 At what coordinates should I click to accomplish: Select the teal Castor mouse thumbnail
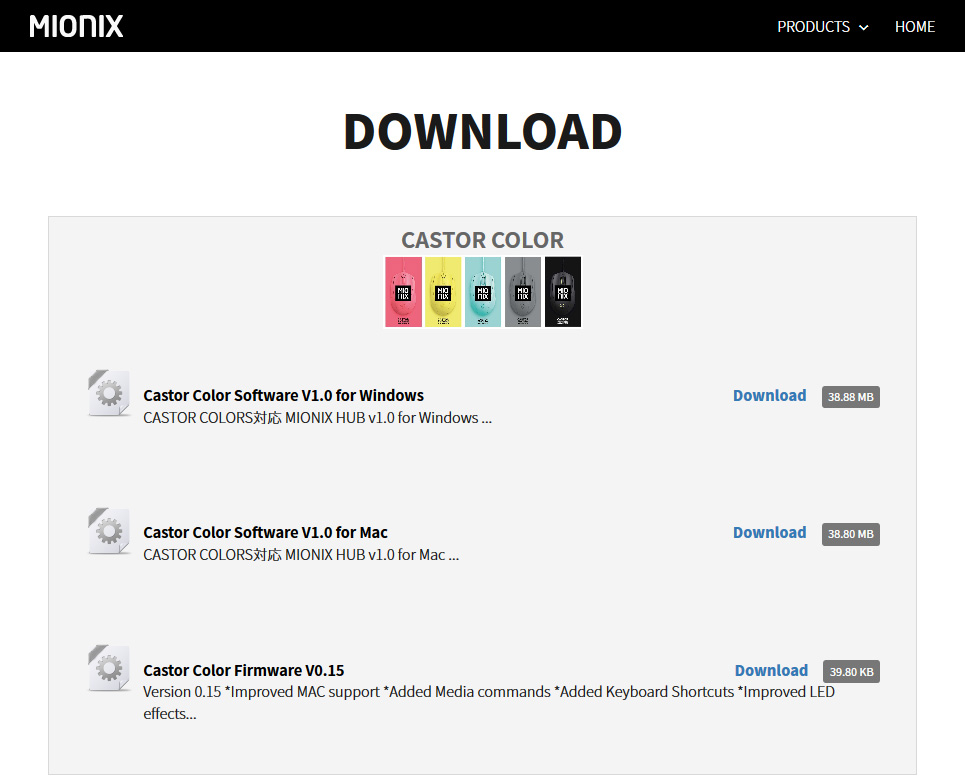pos(482,292)
